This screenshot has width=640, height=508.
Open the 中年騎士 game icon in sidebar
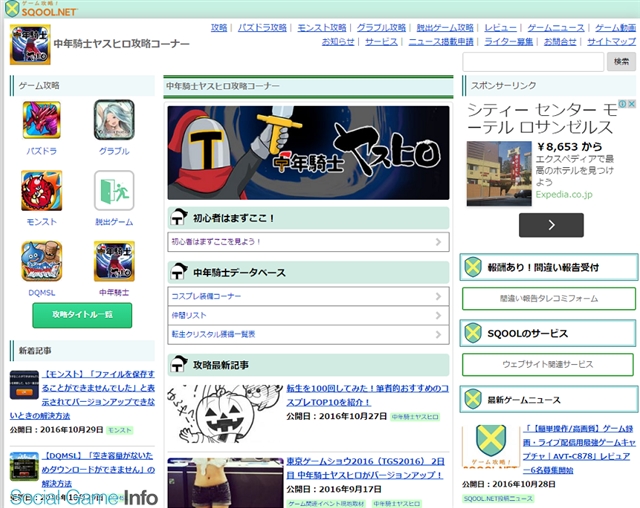click(114, 261)
